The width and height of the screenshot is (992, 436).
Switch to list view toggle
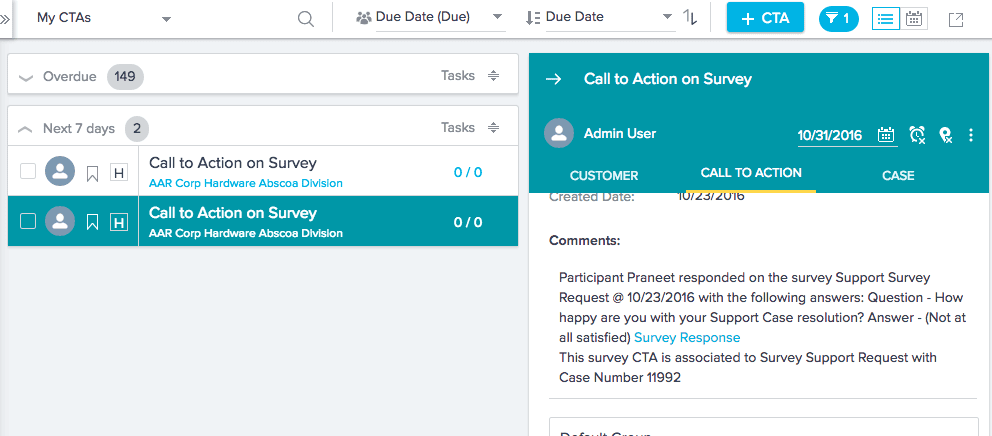coord(885,18)
